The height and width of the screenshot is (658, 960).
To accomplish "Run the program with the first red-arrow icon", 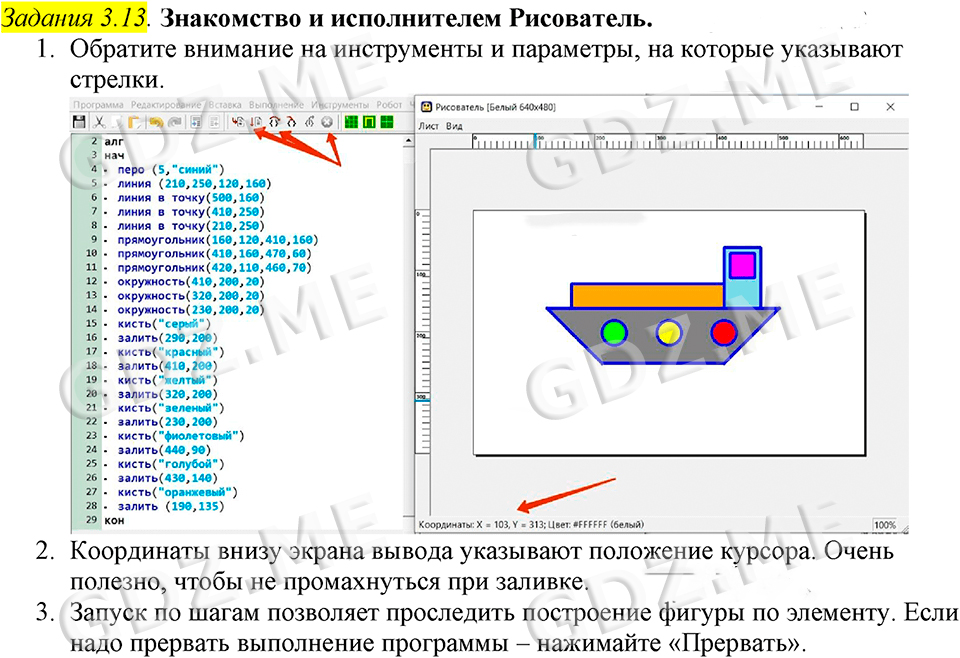I will (x=237, y=121).
